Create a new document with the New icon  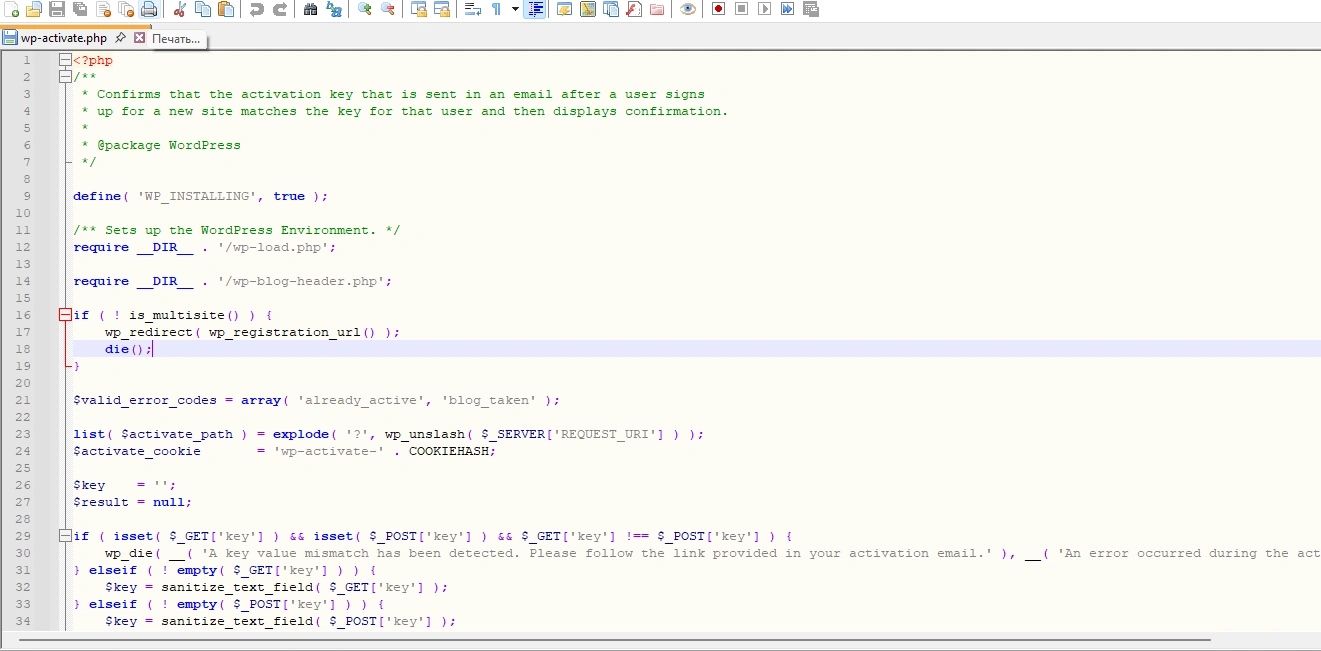point(11,9)
